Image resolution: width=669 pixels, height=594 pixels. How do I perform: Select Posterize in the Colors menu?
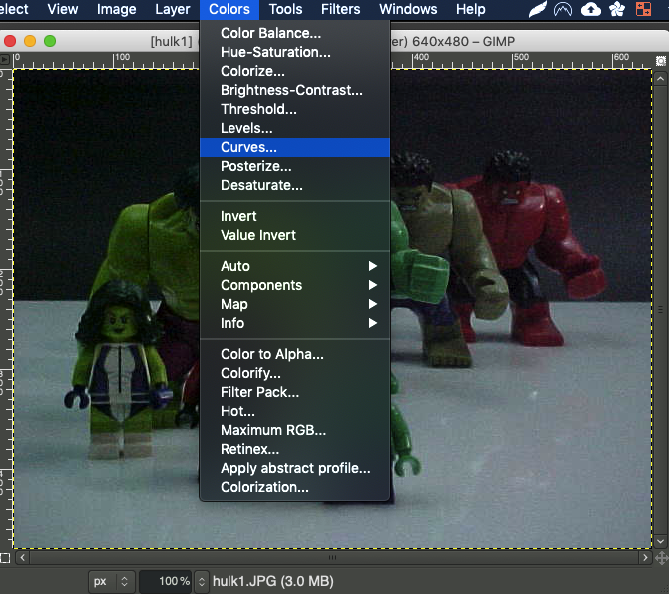(x=295, y=166)
